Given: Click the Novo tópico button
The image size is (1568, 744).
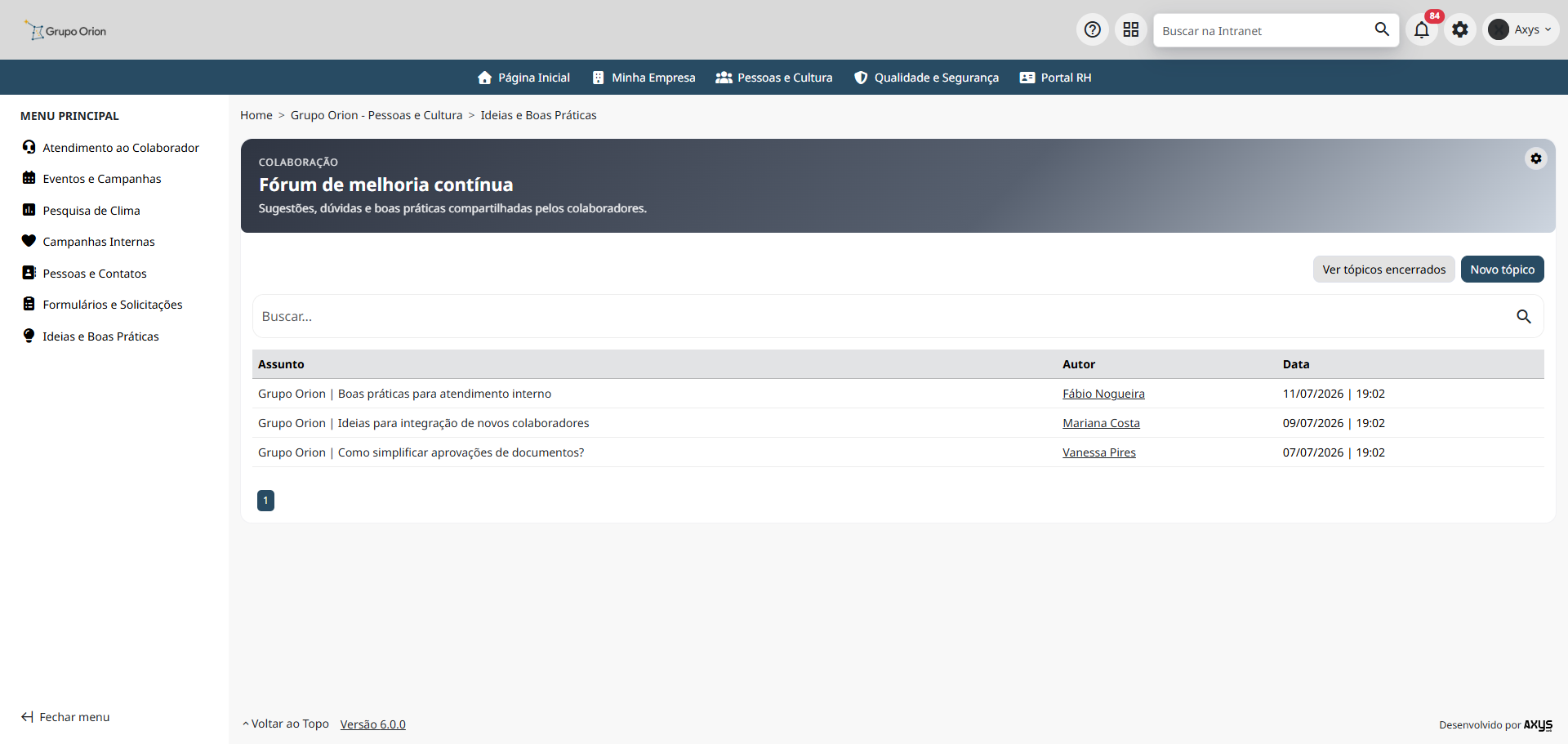Looking at the screenshot, I should click(1502, 270).
